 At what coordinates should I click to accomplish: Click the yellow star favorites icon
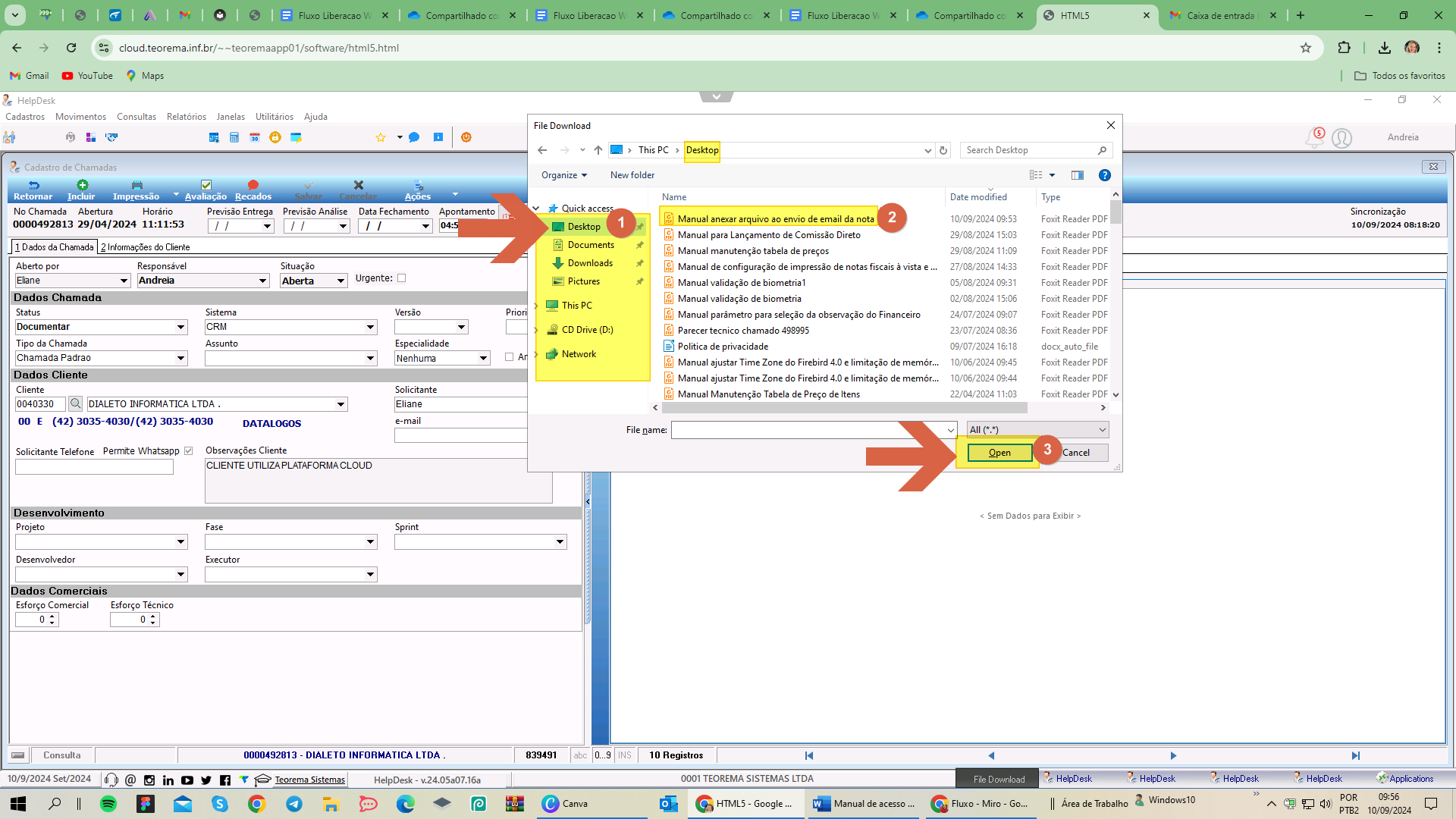[381, 137]
